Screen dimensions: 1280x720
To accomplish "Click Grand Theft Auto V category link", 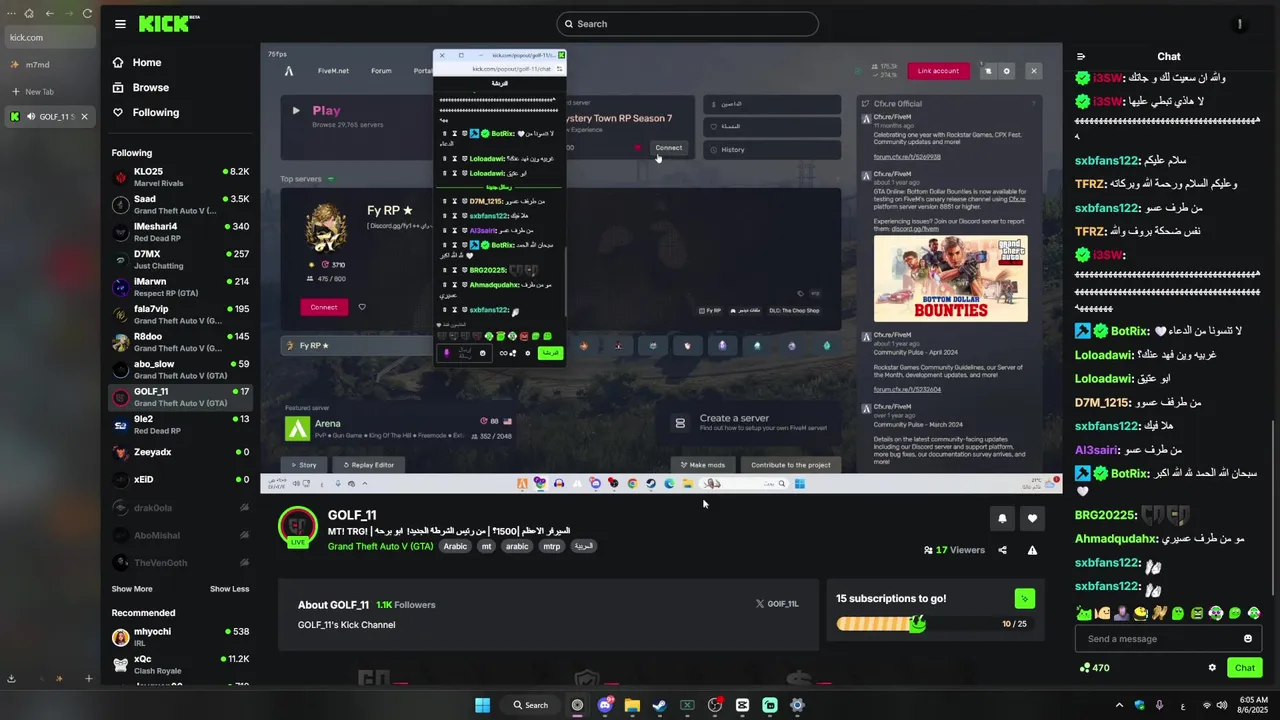I will [380, 546].
